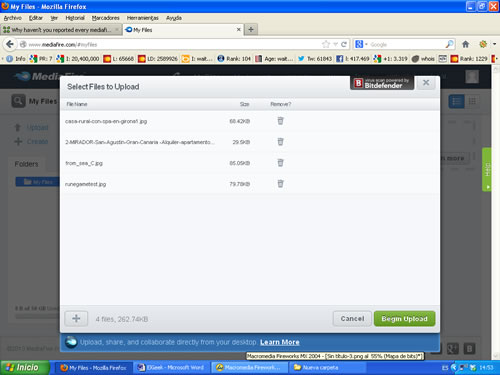Open the Inicio start button
Screen dimensions: 500x375
[x=25, y=367]
